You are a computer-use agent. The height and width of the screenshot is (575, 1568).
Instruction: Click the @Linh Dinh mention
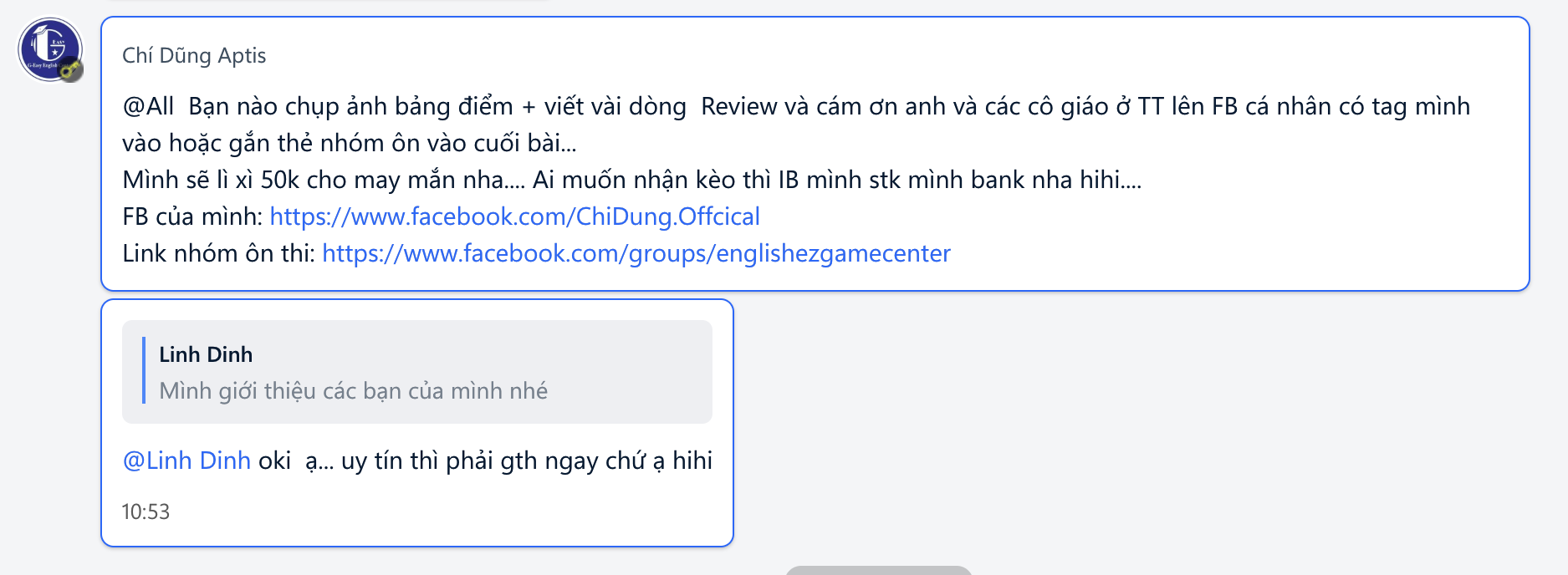[186, 461]
